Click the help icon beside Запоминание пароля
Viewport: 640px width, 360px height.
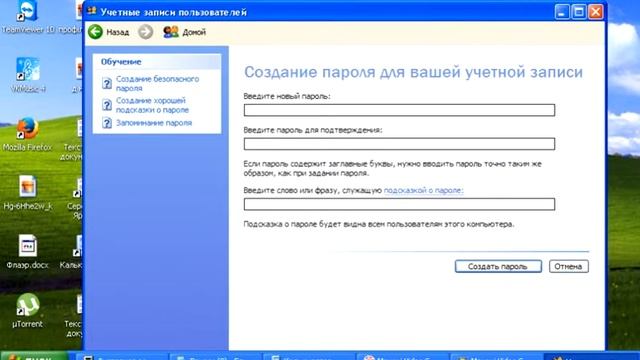(x=107, y=123)
